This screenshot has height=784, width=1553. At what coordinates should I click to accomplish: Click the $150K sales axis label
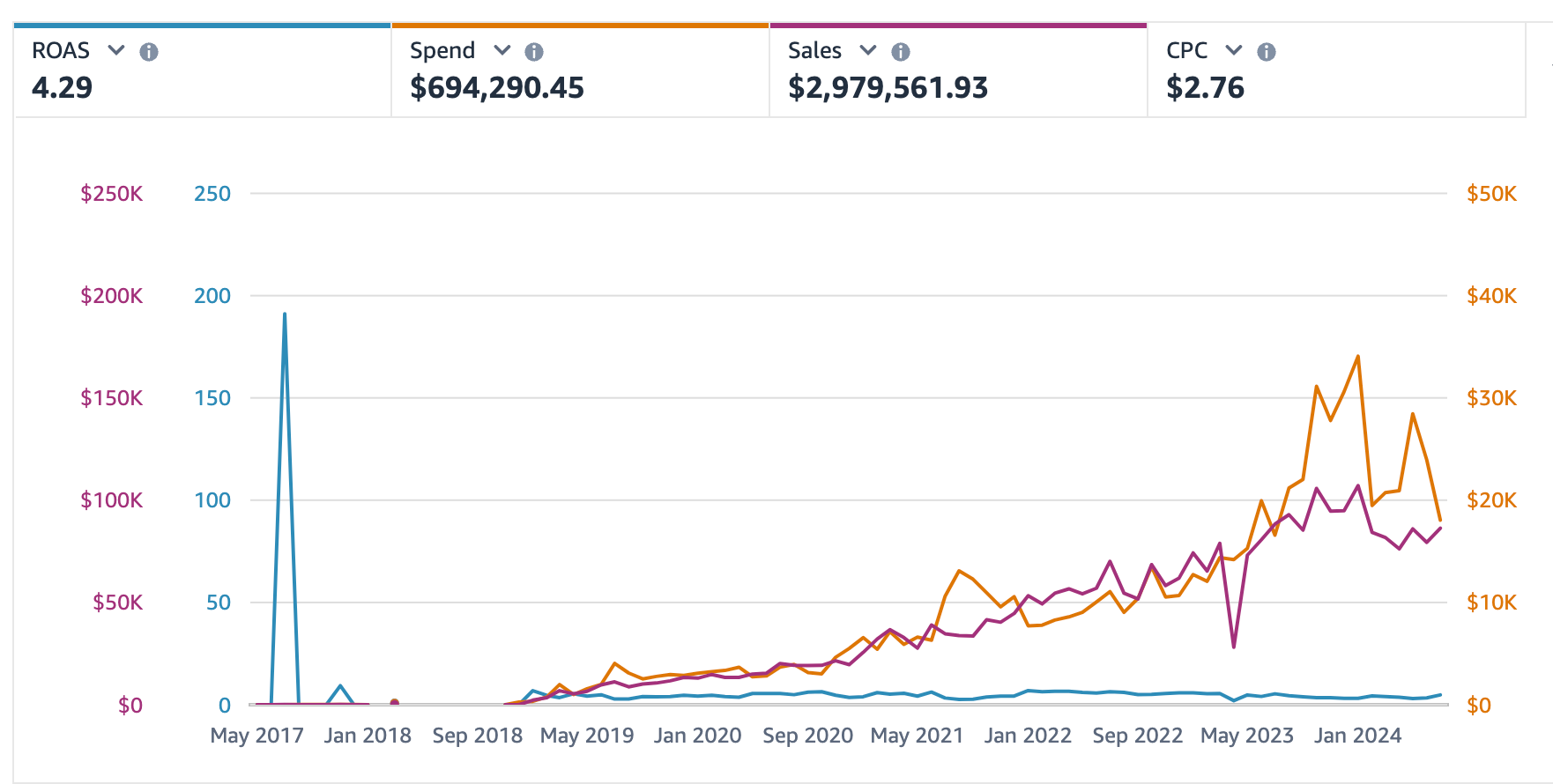coord(112,398)
